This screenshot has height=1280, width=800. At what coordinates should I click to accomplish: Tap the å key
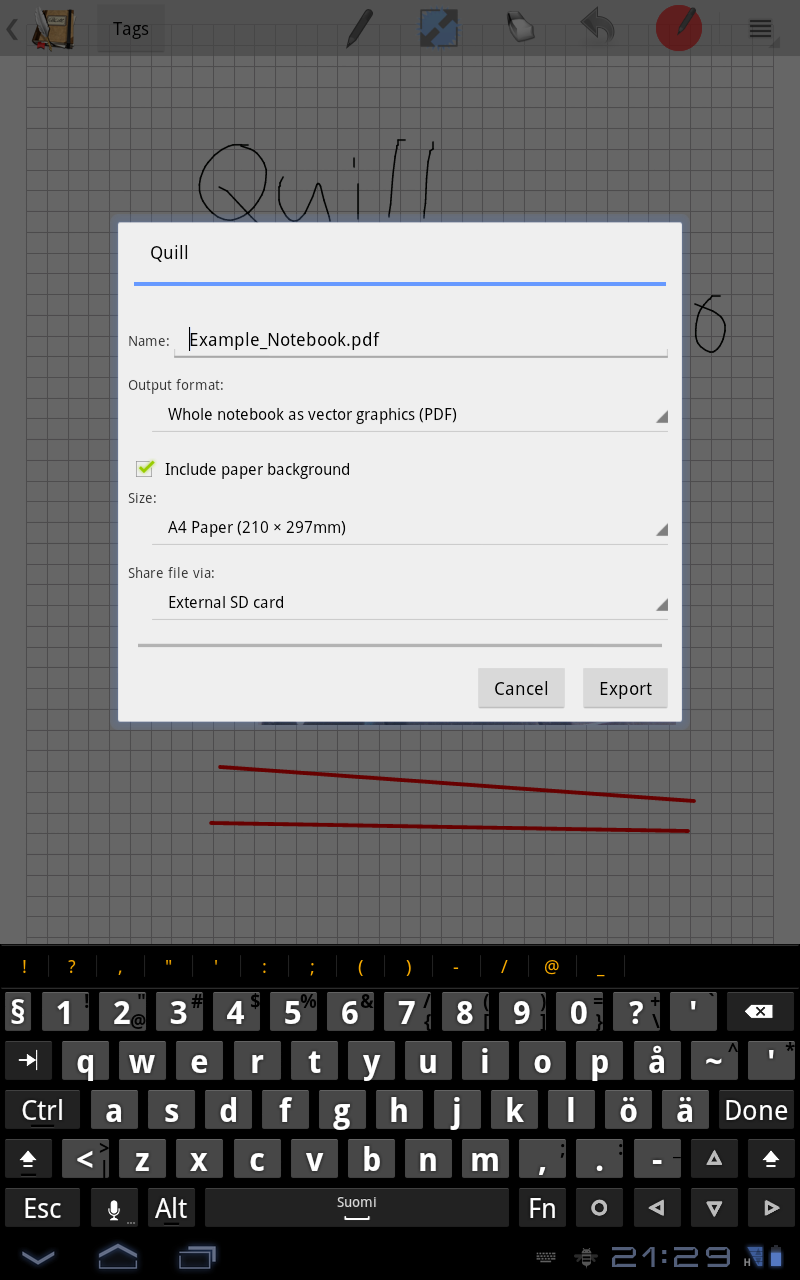coord(656,1060)
